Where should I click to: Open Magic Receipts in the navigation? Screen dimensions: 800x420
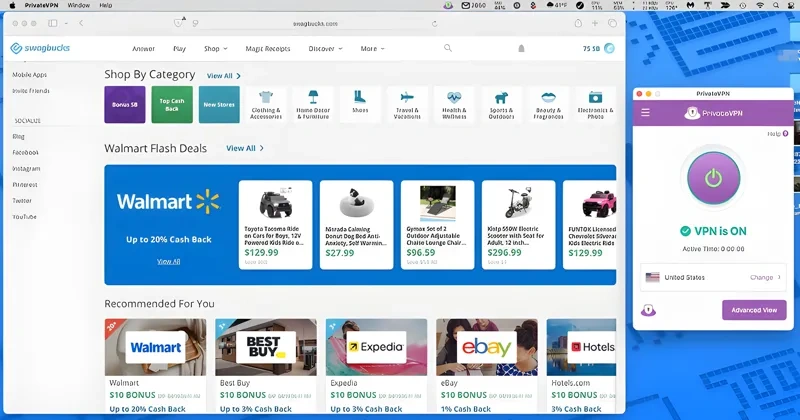pyautogui.click(x=268, y=48)
